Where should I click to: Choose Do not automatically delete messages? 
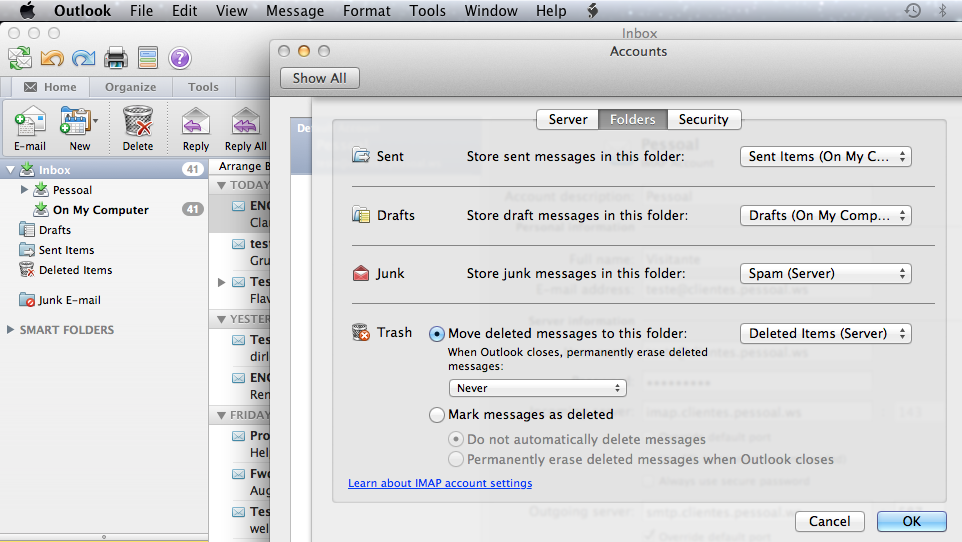pyautogui.click(x=455, y=439)
